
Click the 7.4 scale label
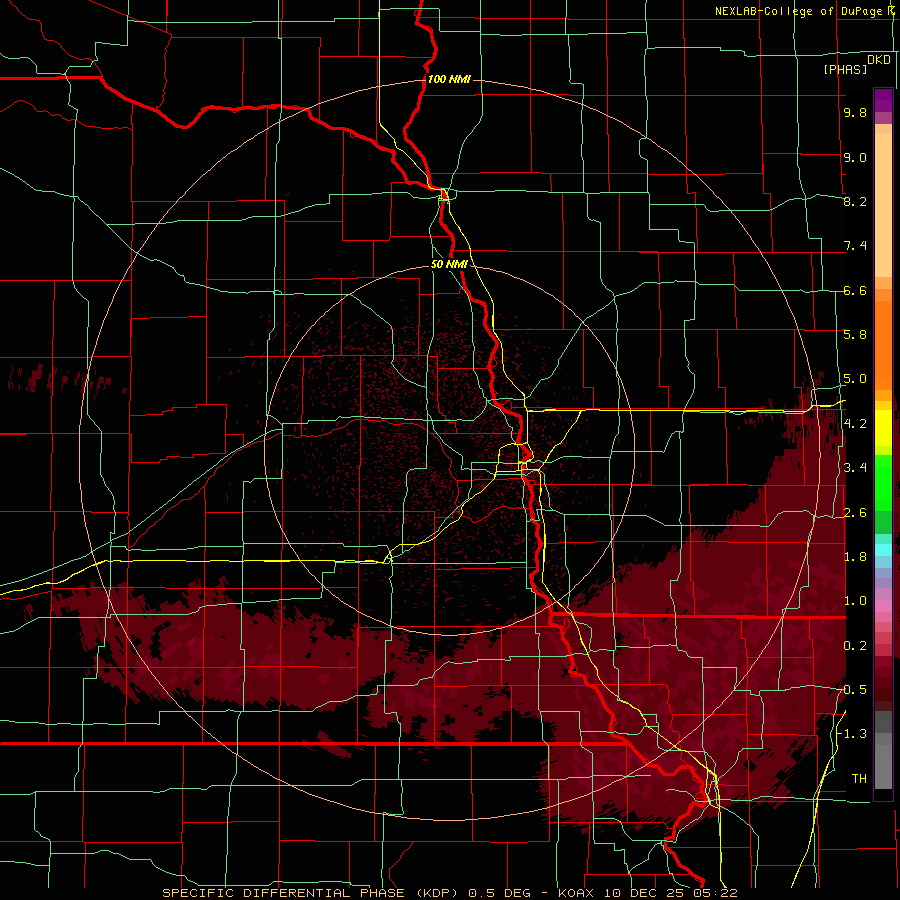coord(855,246)
